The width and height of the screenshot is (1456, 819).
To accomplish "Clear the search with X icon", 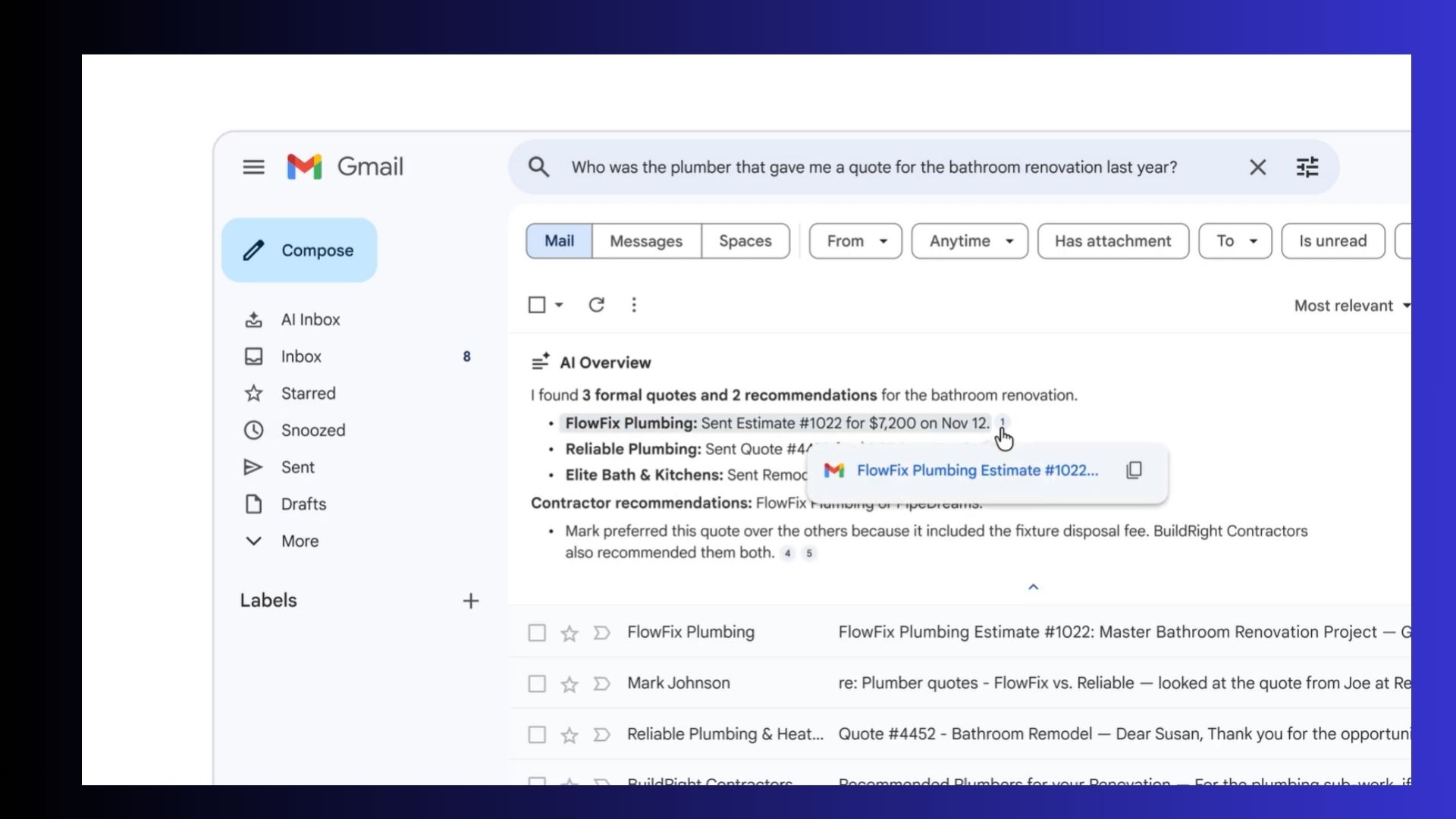I will pos(1257,167).
